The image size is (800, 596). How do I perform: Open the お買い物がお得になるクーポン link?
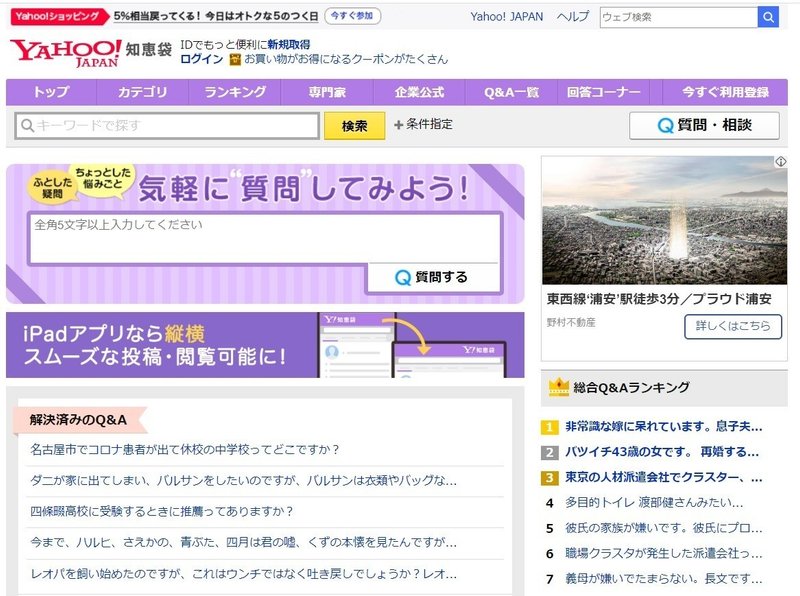point(346,59)
